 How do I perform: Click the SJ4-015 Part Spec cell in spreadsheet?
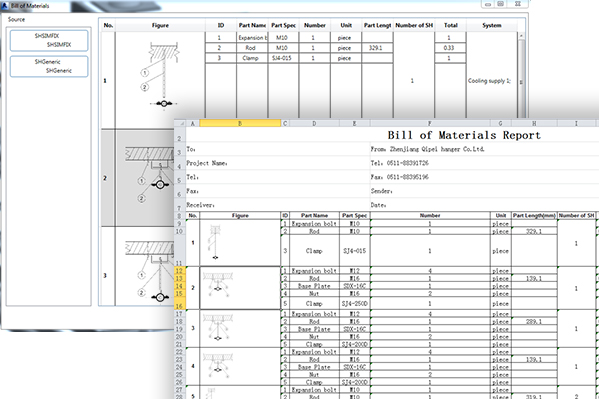coord(355,251)
